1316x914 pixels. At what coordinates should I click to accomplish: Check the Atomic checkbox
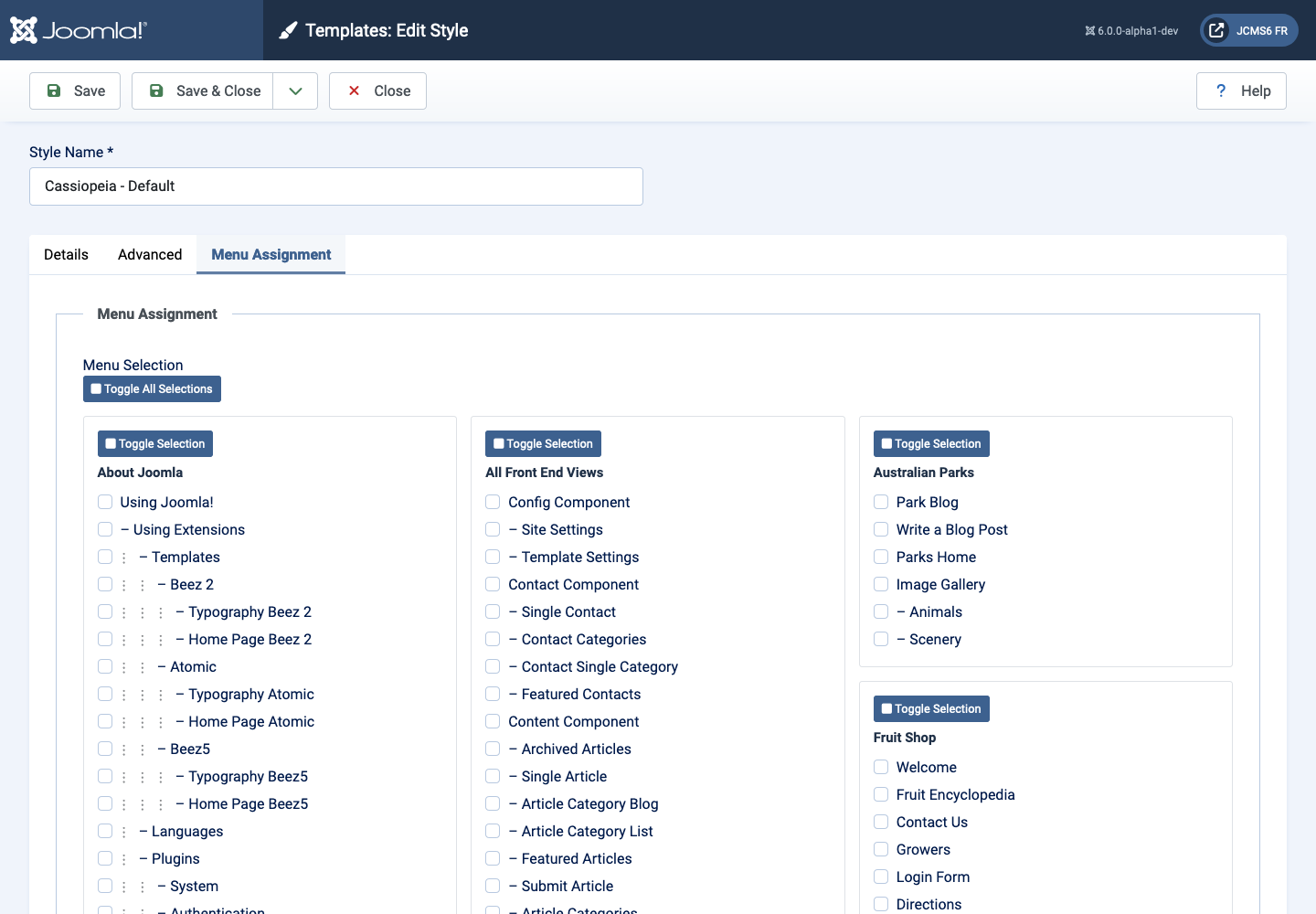click(x=105, y=666)
